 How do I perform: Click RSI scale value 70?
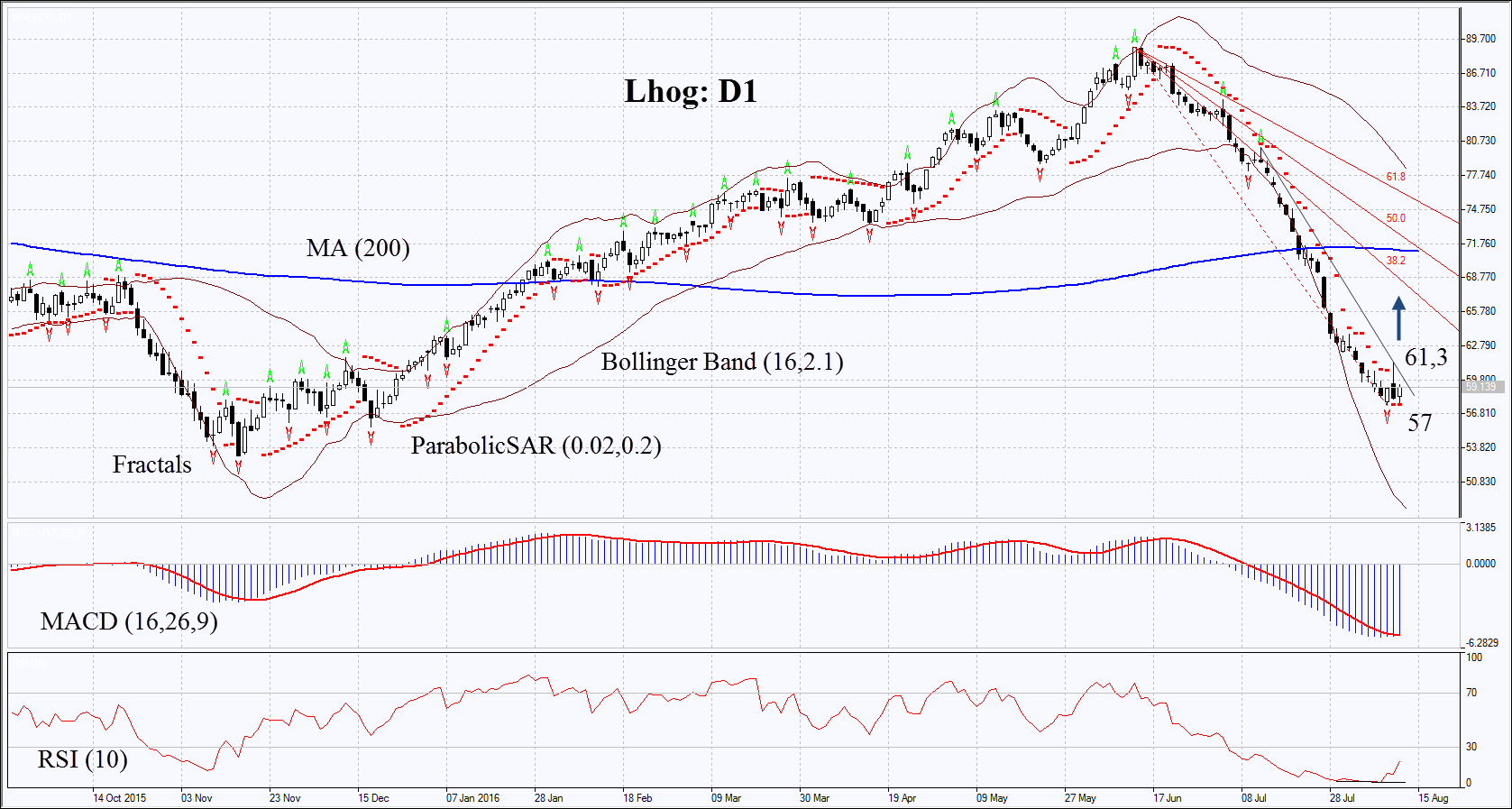point(1471,694)
